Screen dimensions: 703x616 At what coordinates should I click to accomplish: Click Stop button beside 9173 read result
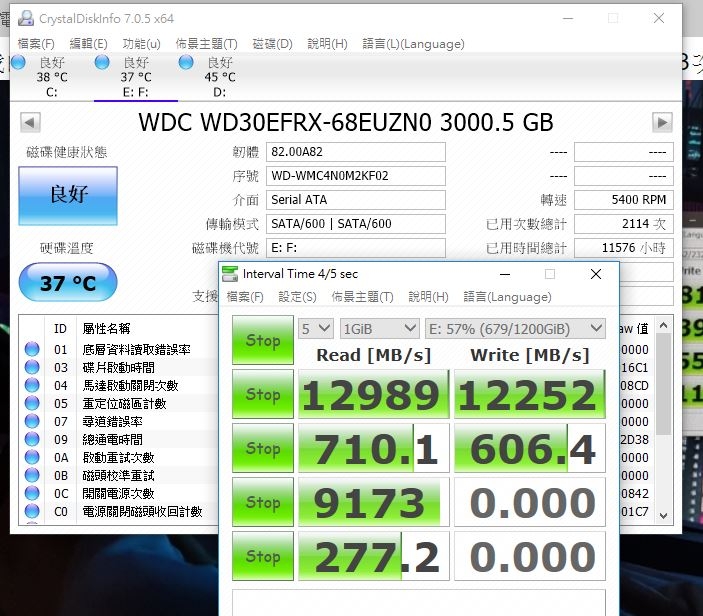(x=263, y=502)
